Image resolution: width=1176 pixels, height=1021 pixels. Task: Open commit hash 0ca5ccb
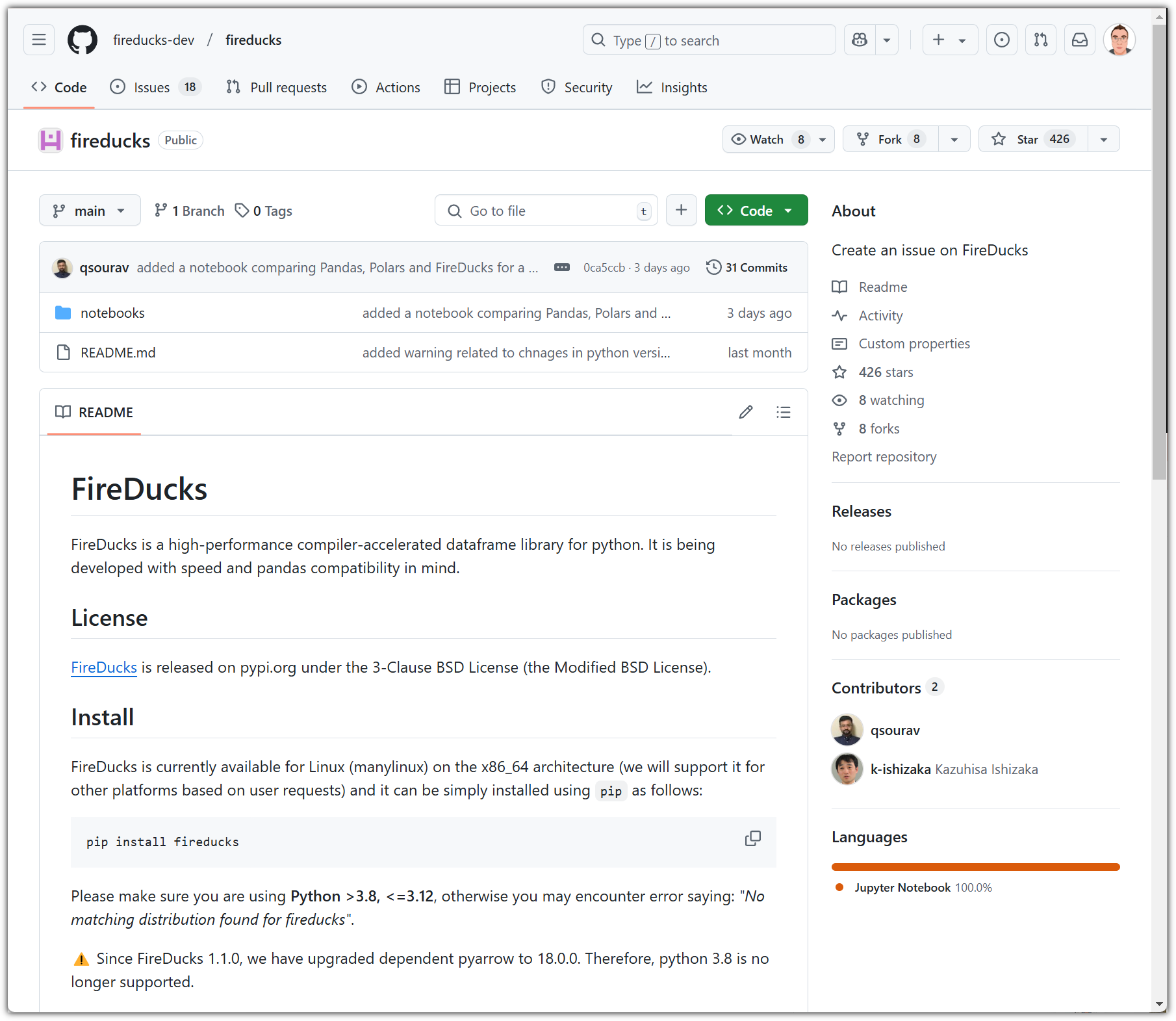coord(604,268)
